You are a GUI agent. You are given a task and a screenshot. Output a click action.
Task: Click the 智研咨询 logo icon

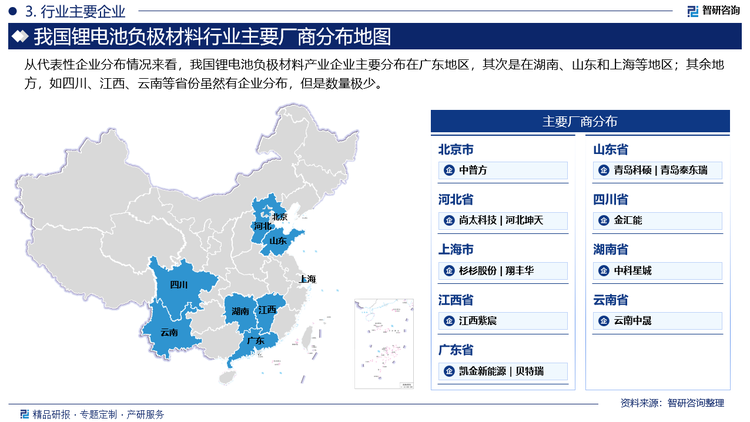(x=692, y=11)
